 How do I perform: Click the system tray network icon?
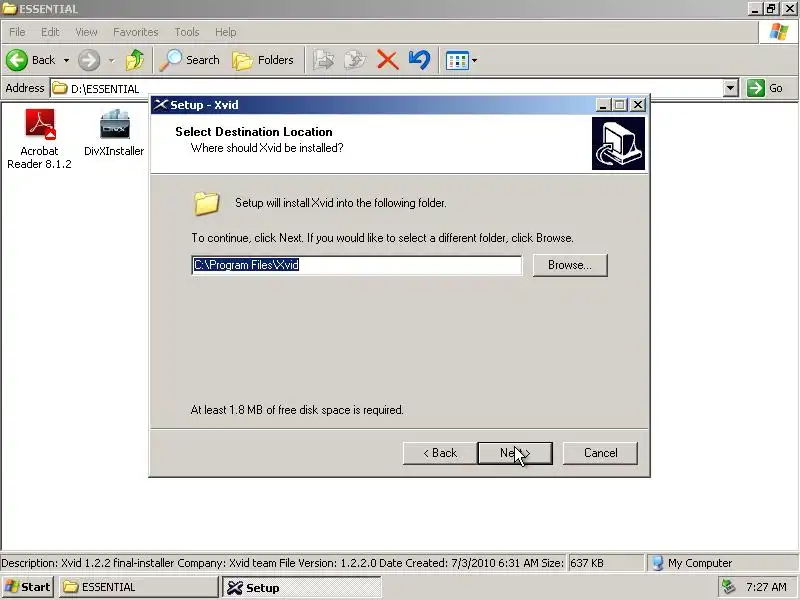pos(728,587)
